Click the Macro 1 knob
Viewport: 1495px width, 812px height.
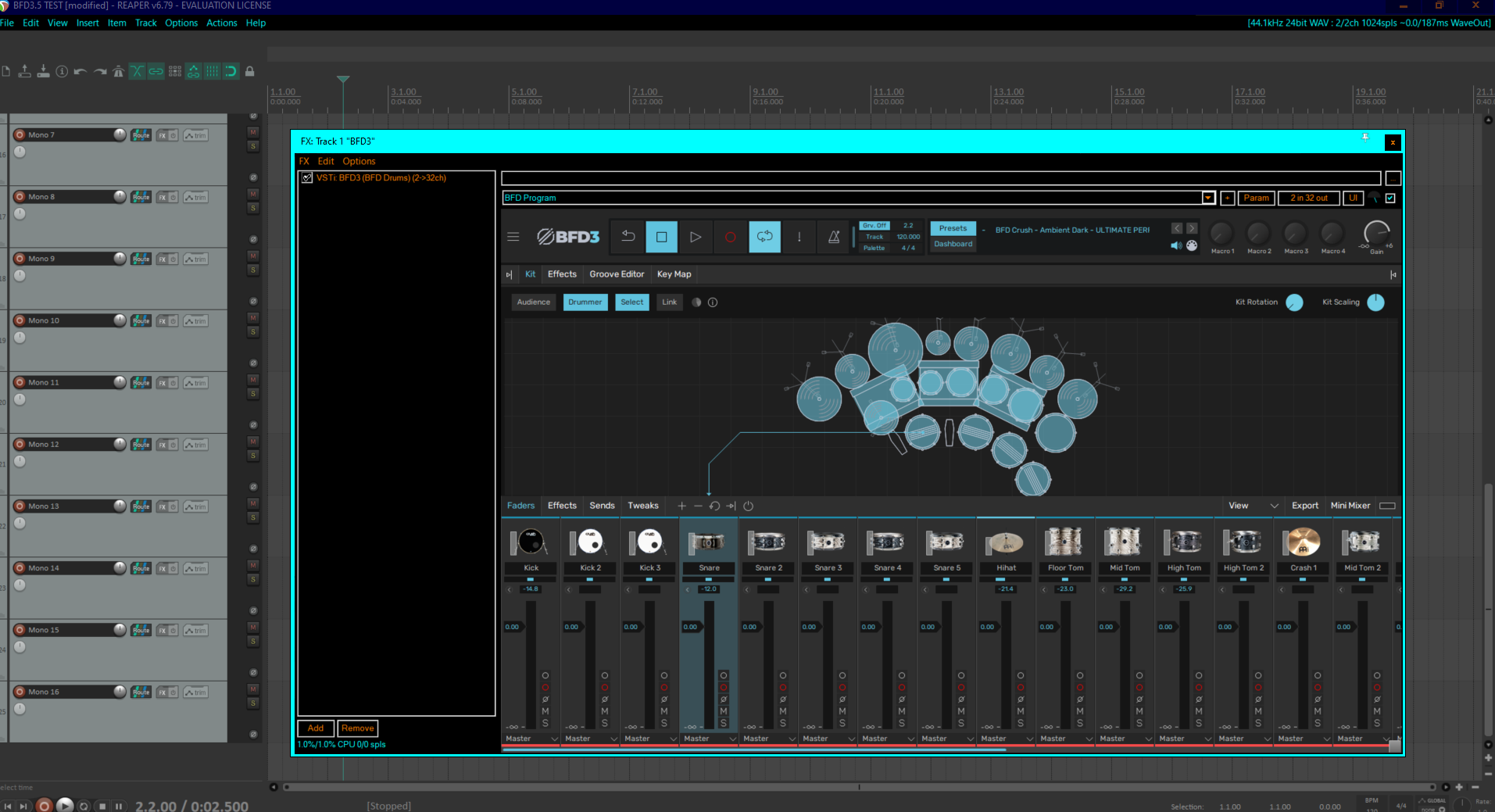click(x=1221, y=233)
